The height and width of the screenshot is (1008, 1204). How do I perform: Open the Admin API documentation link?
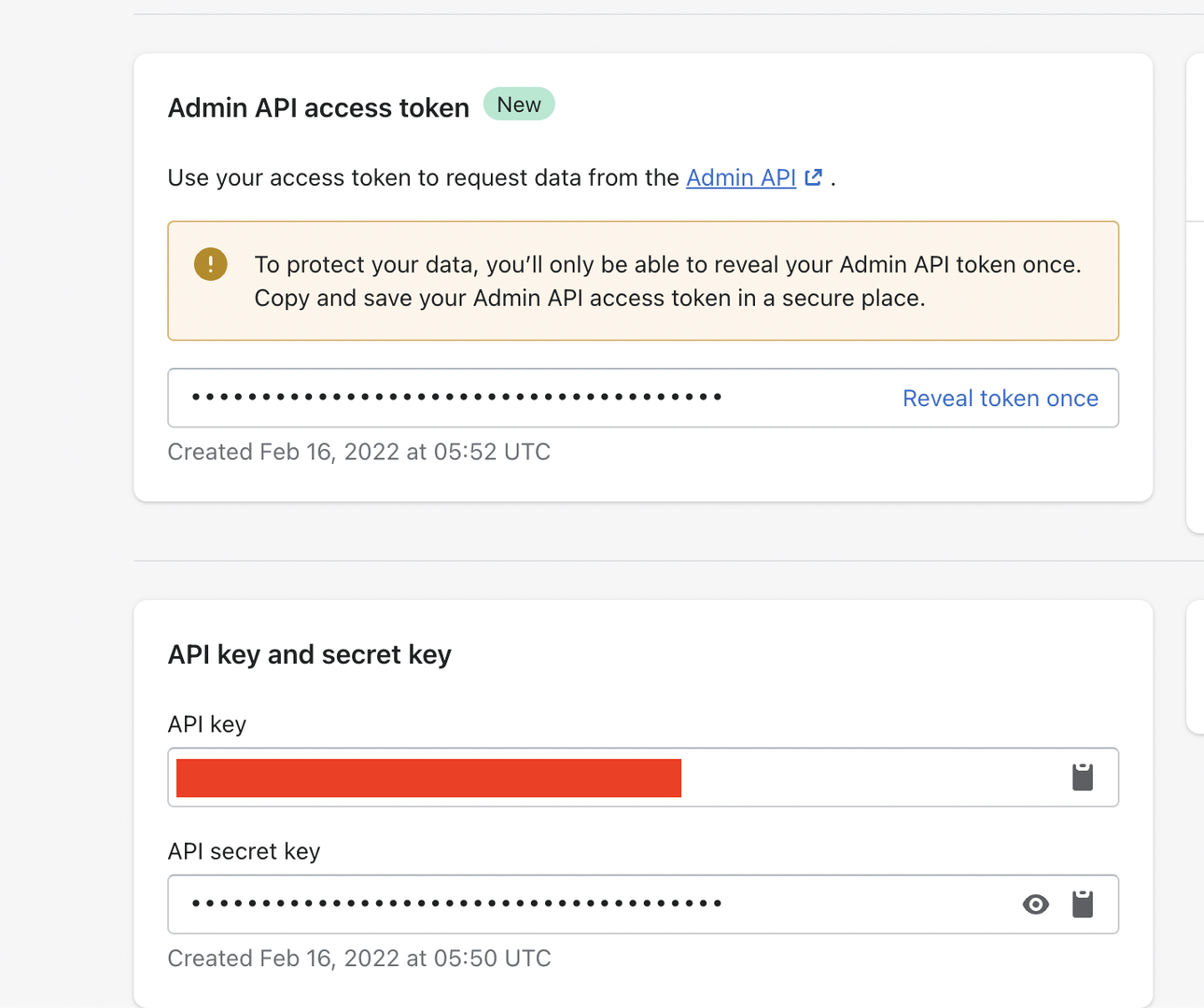coord(740,177)
